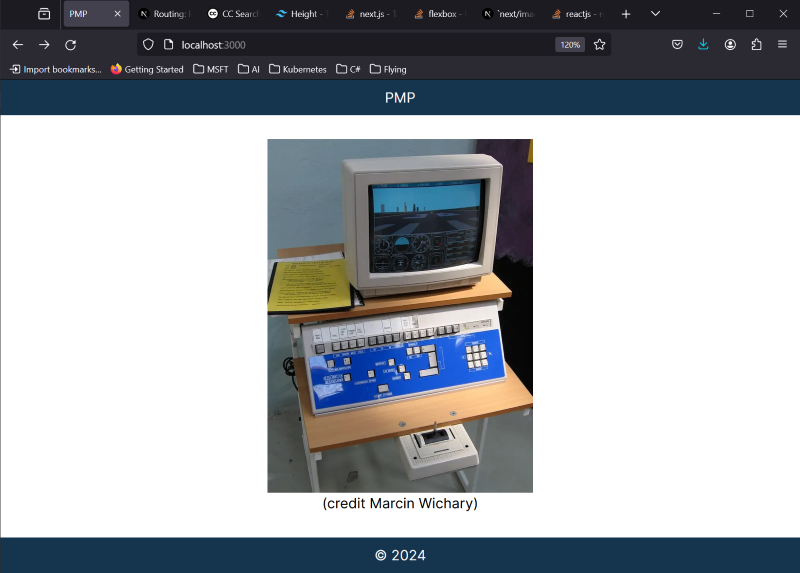Open a new tab with plus button
The image size is (800, 573).
(626, 14)
